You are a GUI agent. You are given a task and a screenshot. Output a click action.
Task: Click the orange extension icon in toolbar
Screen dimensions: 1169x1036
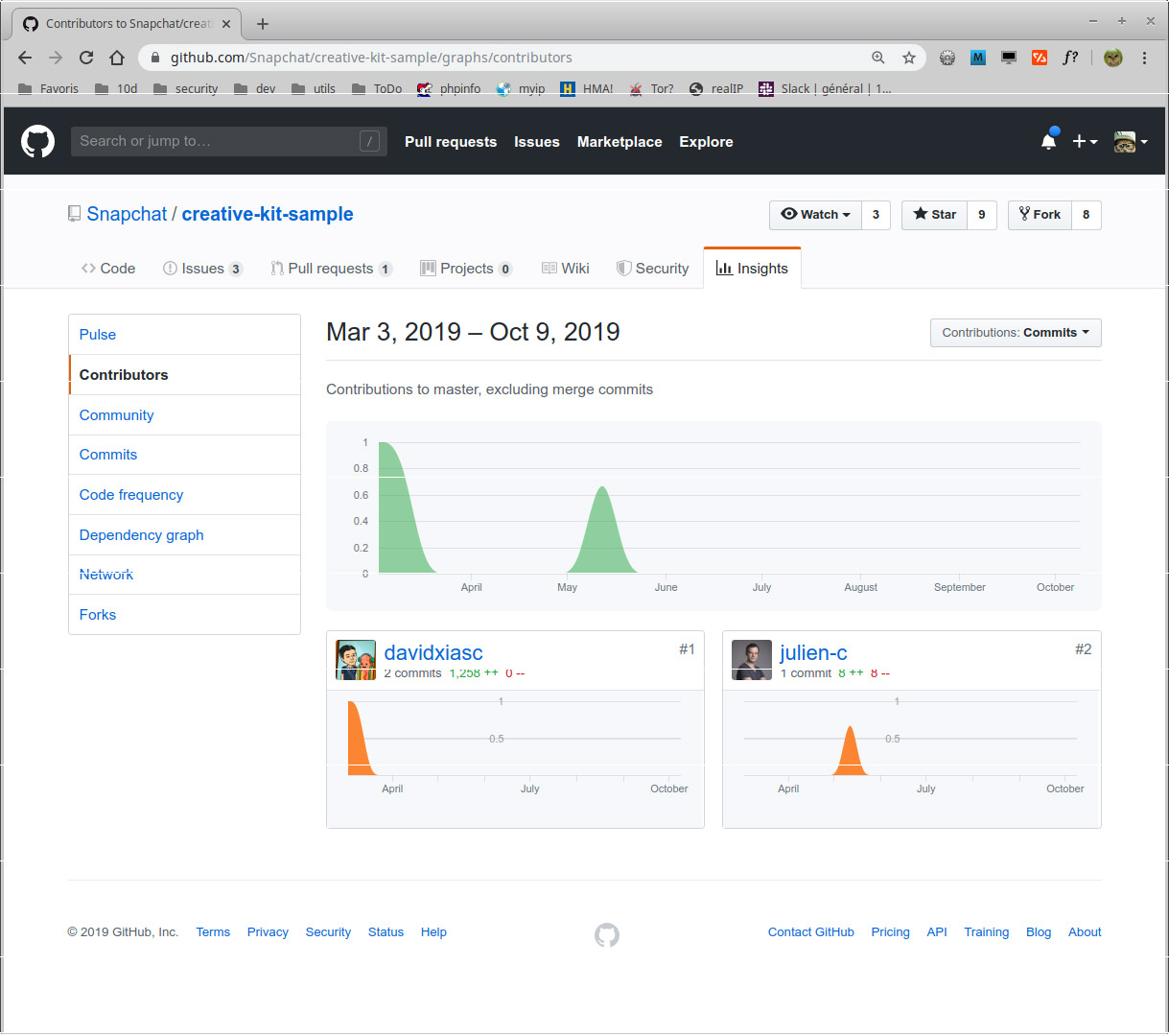point(1040,58)
